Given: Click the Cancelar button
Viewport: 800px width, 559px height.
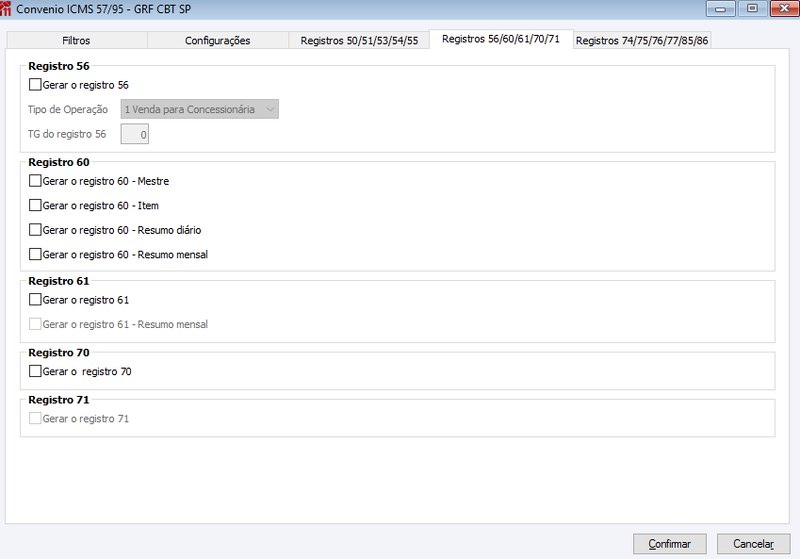Looking at the screenshot, I should click(754, 544).
